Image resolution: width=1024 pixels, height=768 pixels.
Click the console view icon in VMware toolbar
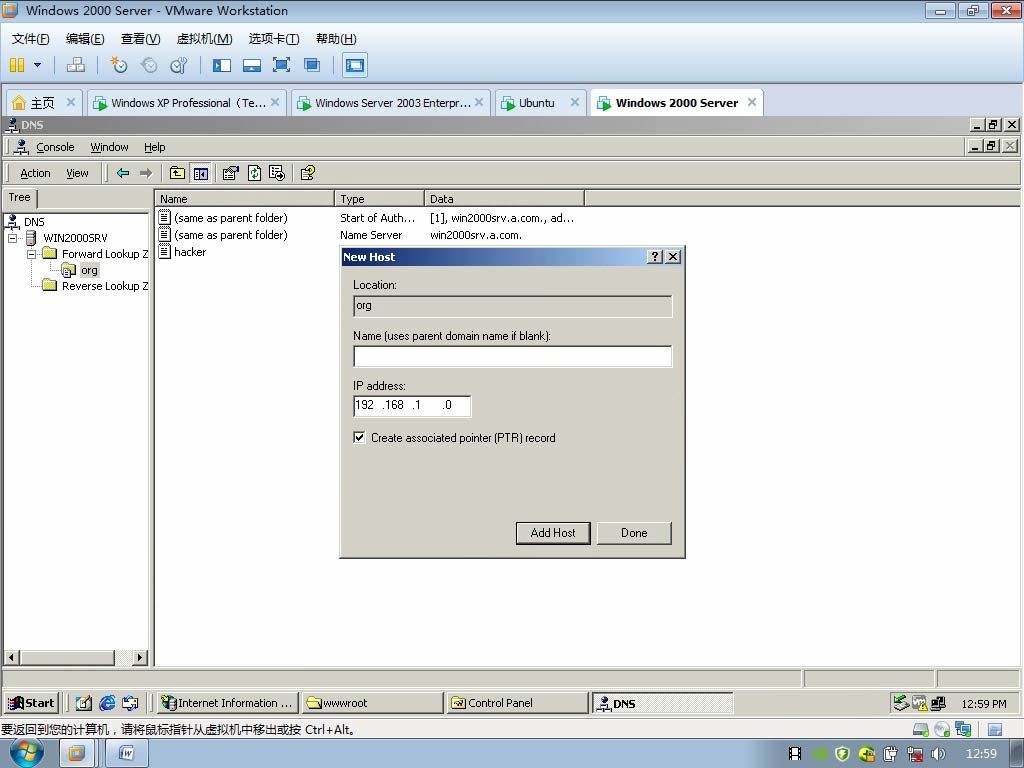pyautogui.click(x=355, y=65)
